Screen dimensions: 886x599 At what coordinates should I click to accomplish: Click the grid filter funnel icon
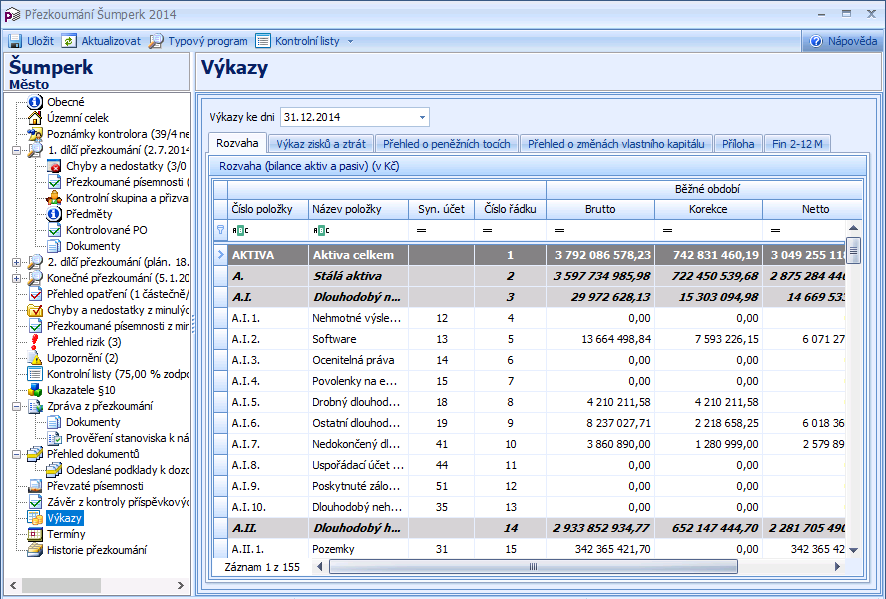(220, 230)
